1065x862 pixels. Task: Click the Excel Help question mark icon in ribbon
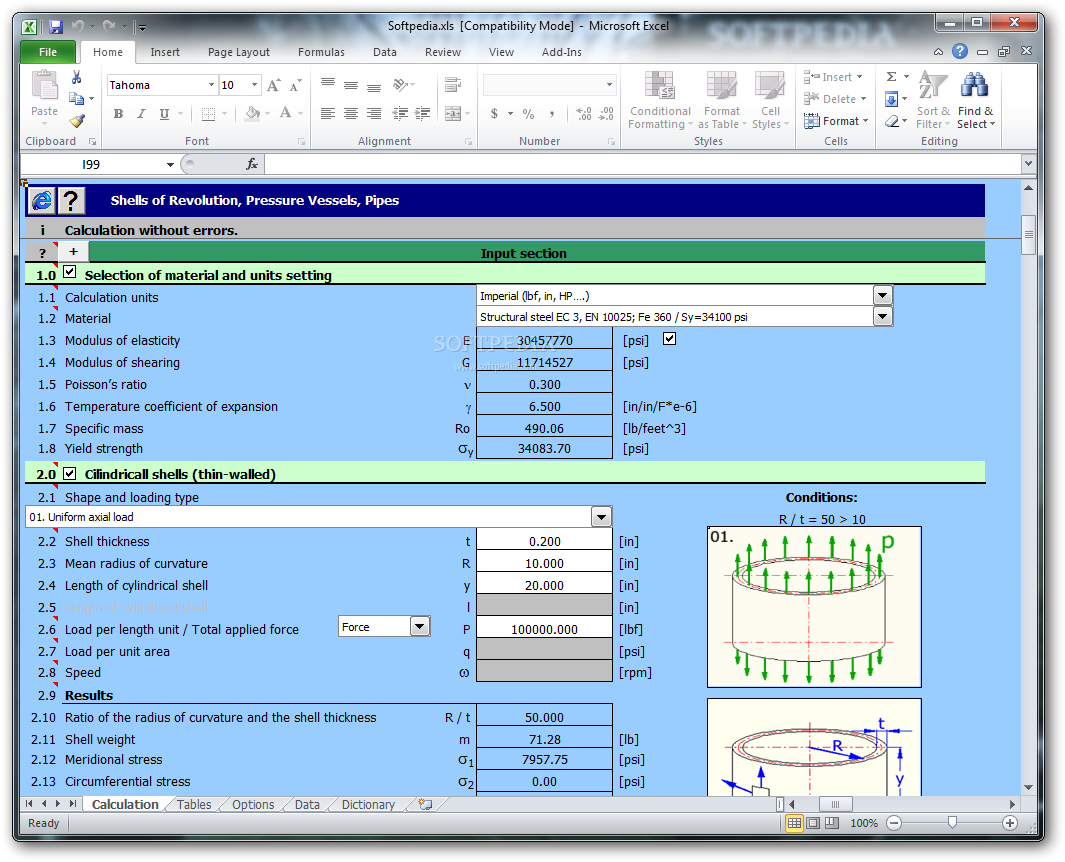point(960,51)
